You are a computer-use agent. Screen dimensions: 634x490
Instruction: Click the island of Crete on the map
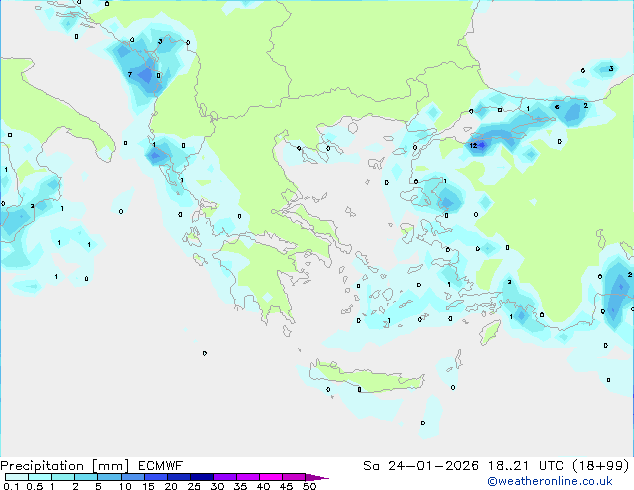pyautogui.click(x=360, y=378)
